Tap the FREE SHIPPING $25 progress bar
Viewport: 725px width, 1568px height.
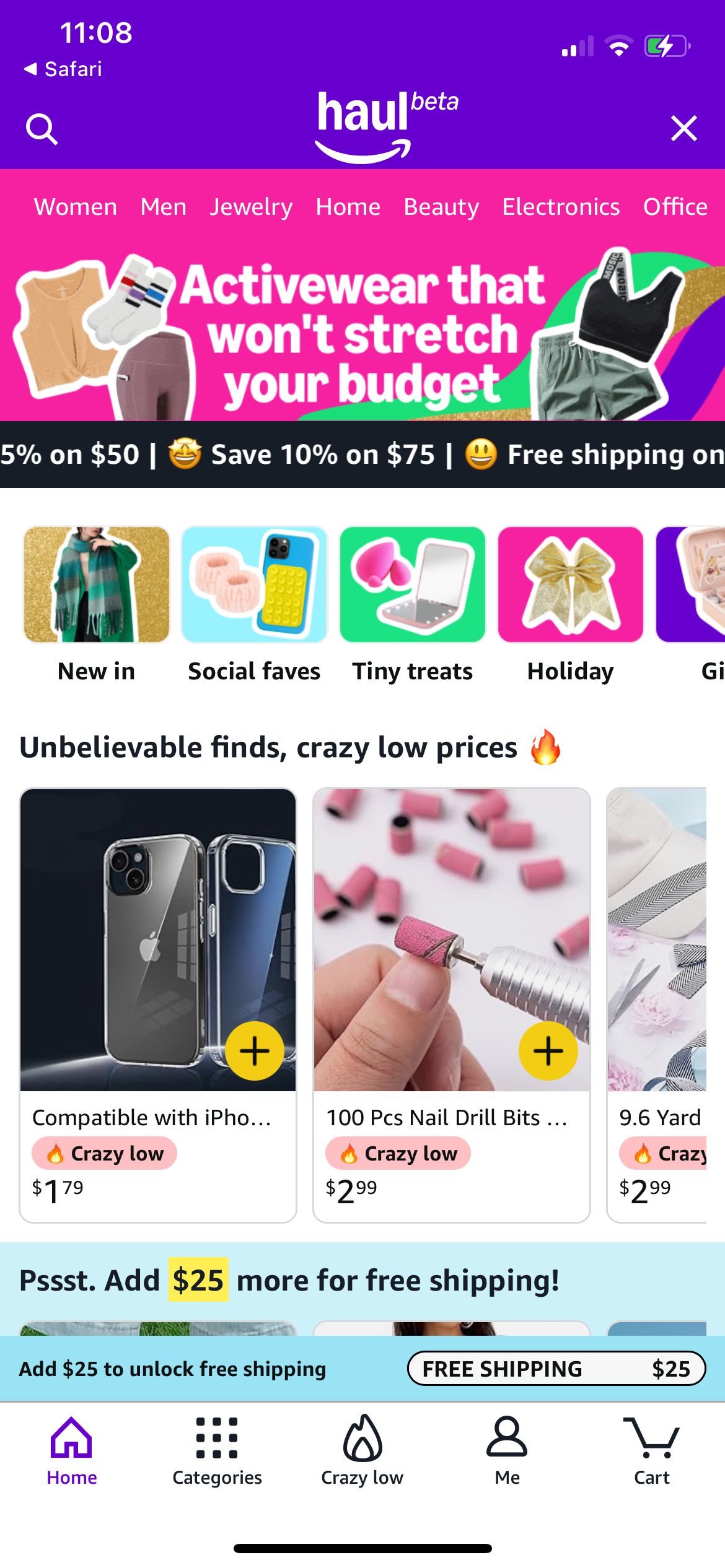coord(556,1369)
